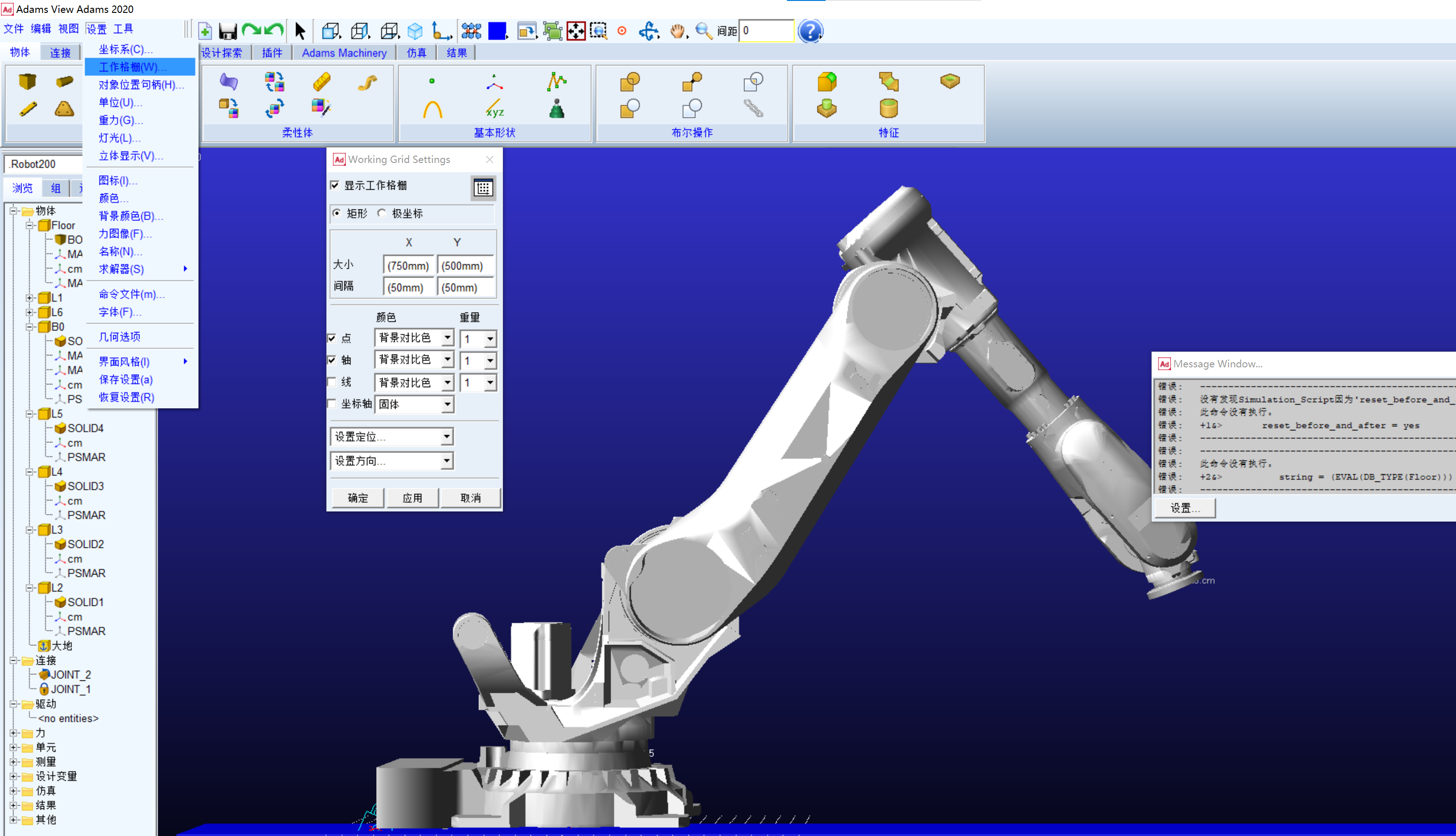This screenshot has height=836, width=1456.
Task: Click the xyz point table icon
Action: point(495,108)
